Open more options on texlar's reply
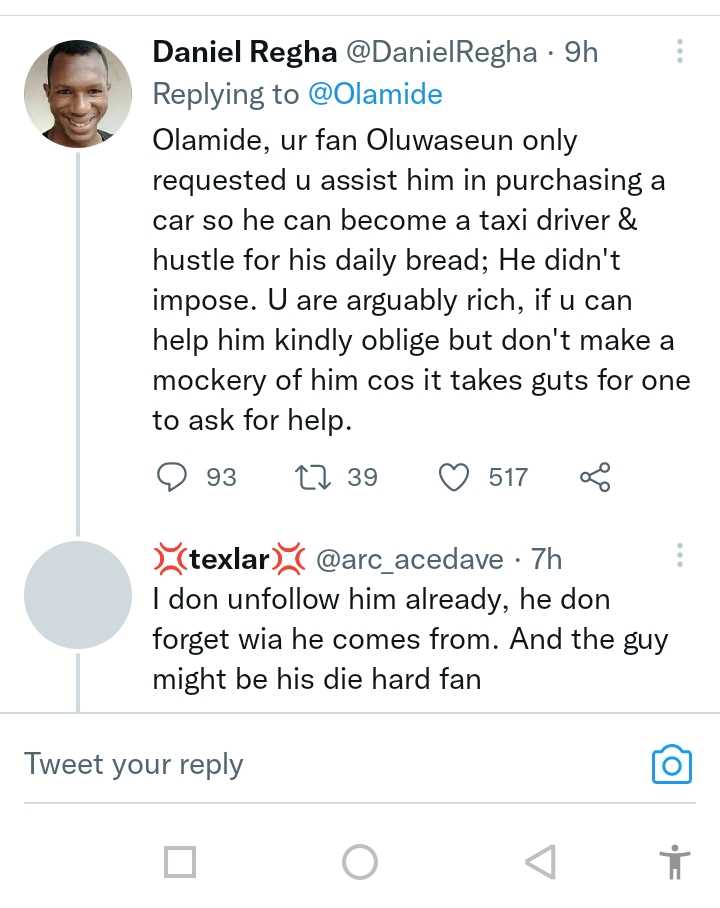 [x=680, y=556]
